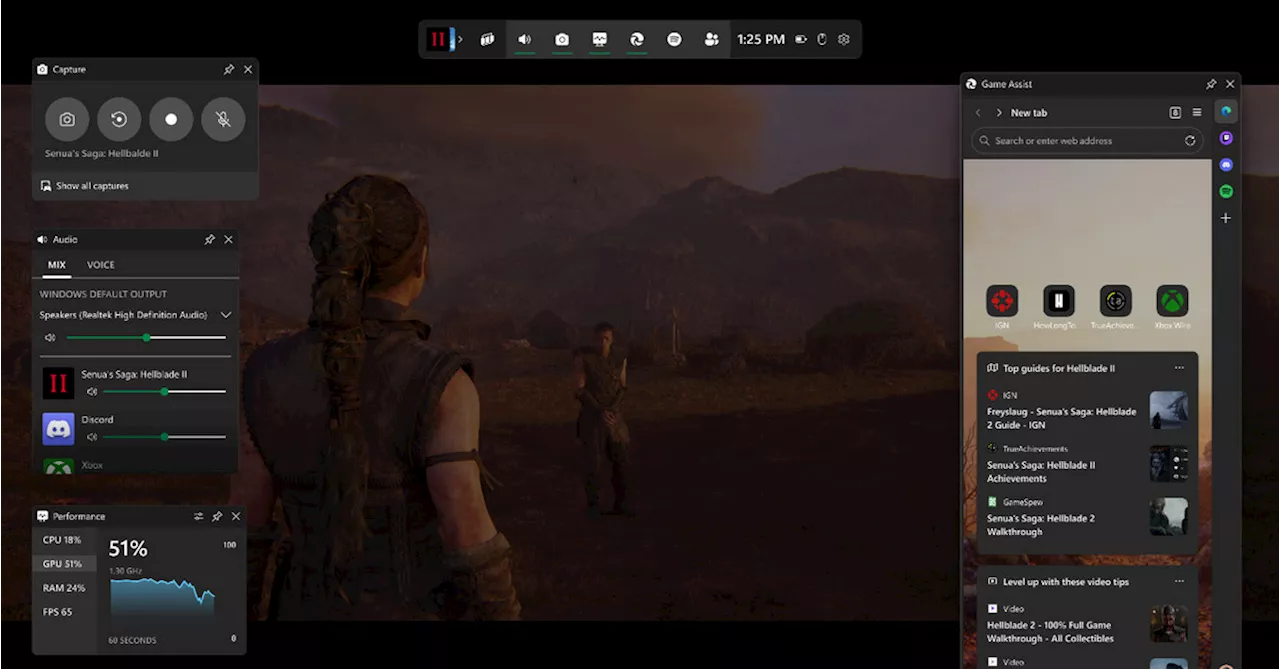The width and height of the screenshot is (1280, 669).
Task: Toggle Performance widget from Game Bar
Action: [x=599, y=39]
